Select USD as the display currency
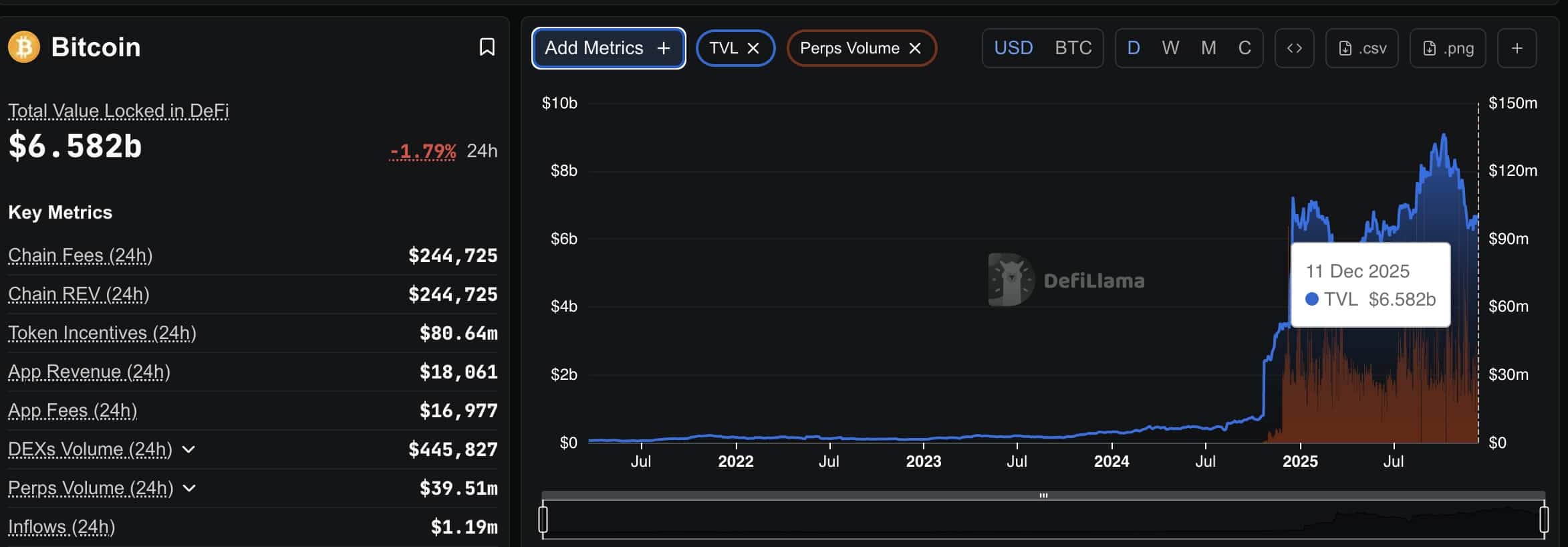The height and width of the screenshot is (547, 1568). (1013, 47)
